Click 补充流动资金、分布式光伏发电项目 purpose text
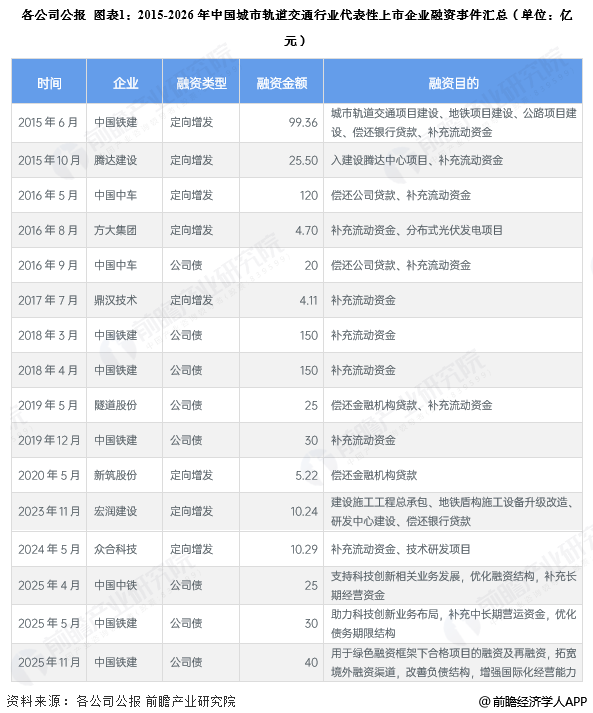593x713 pixels. (x=417, y=230)
